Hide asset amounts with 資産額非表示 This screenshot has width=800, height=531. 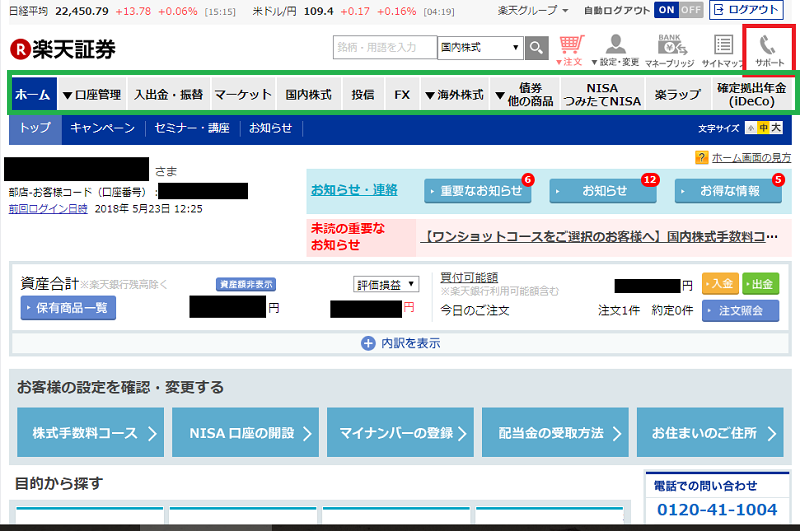[246, 284]
